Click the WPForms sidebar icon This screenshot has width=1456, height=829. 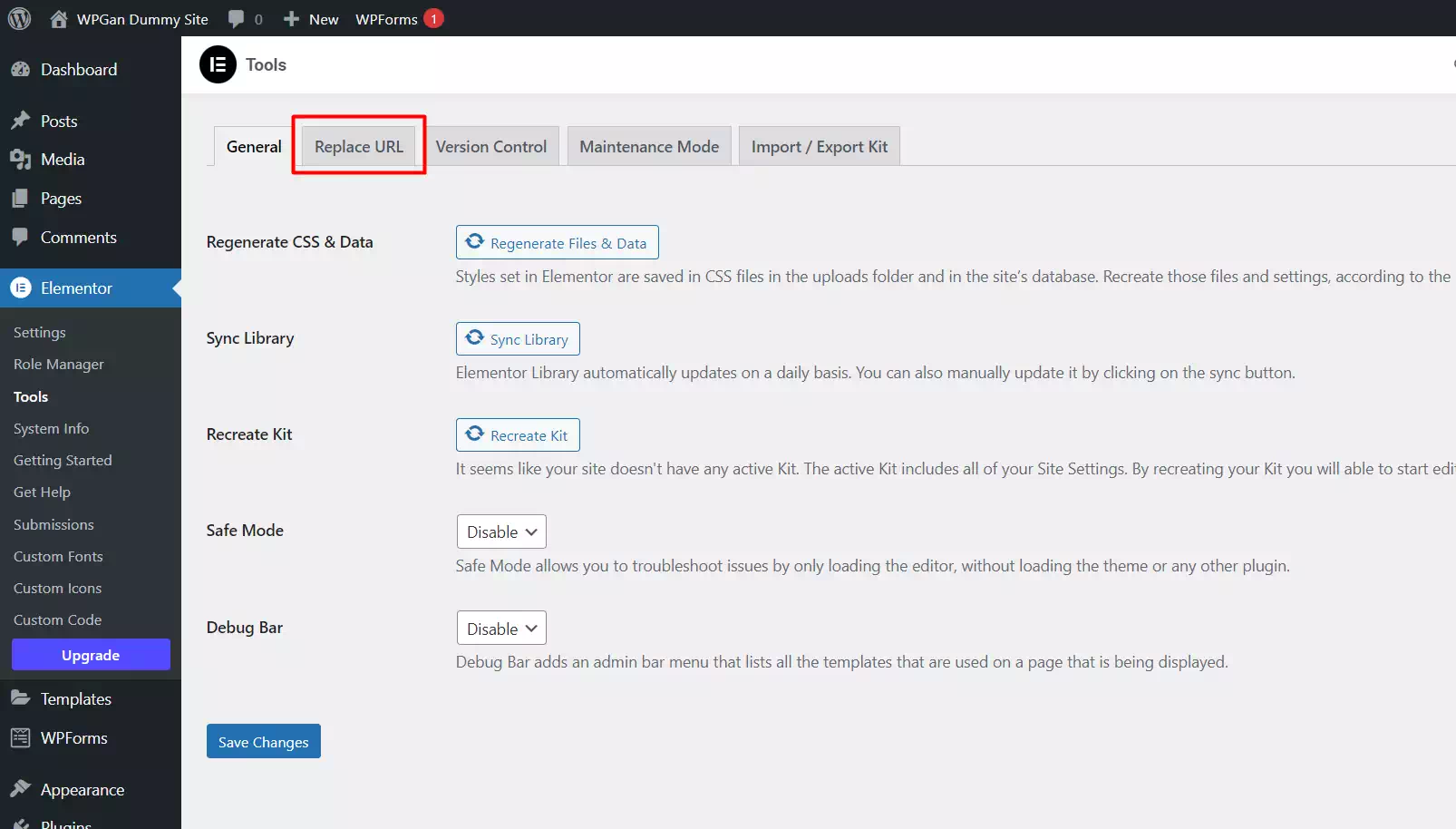20,738
